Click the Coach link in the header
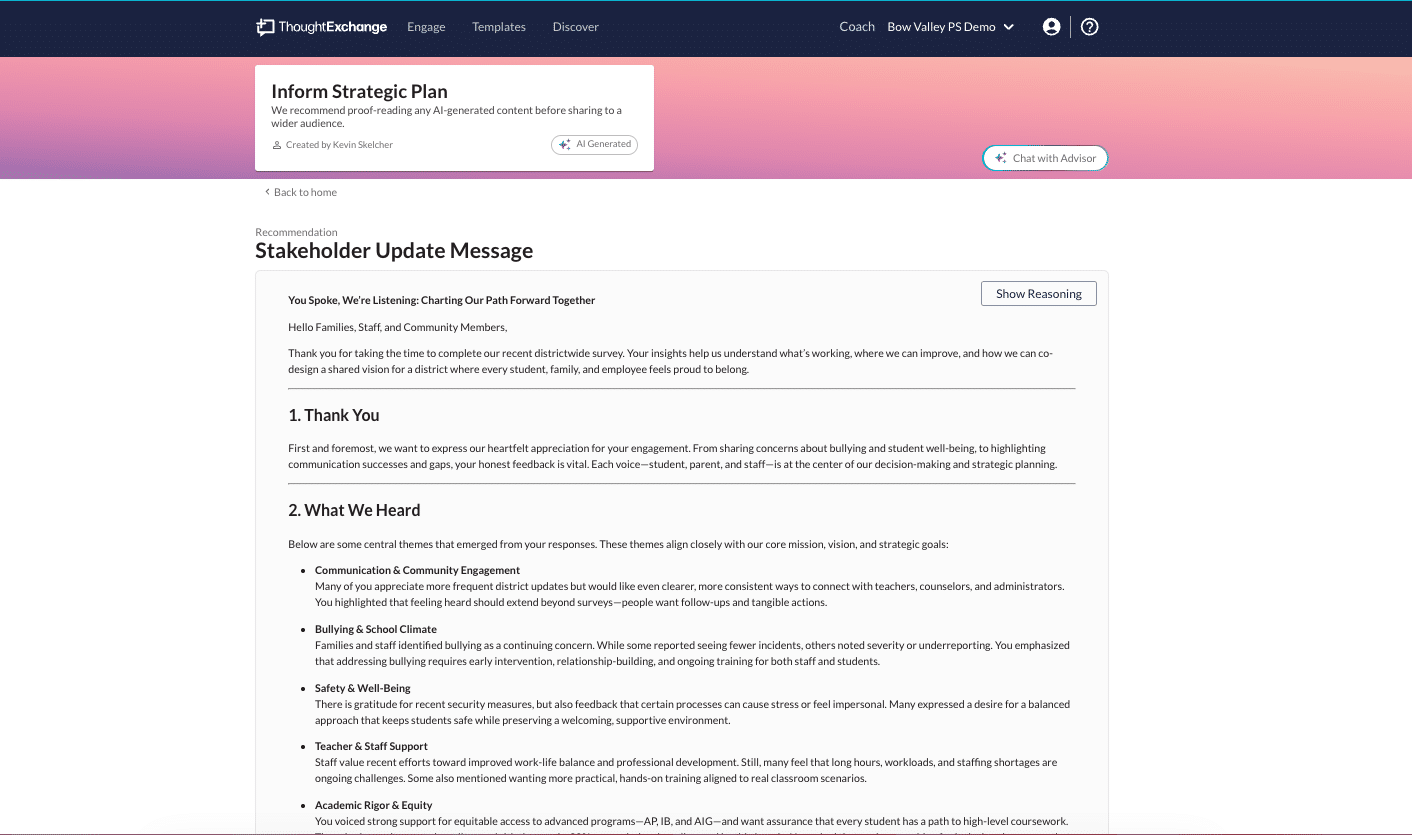Image resolution: width=1412 pixels, height=835 pixels. pyautogui.click(x=857, y=27)
